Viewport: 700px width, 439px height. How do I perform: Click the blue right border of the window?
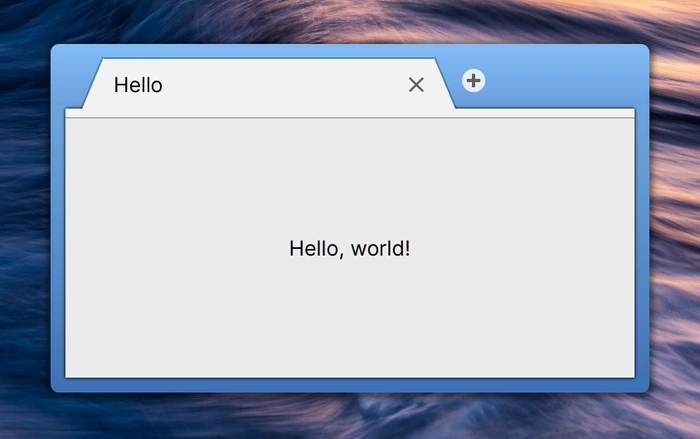642,246
